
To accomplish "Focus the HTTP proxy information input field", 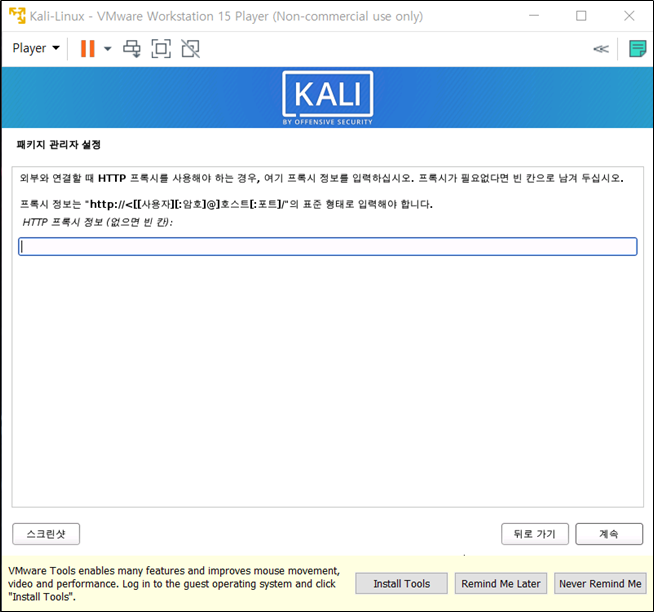I will pyautogui.click(x=327, y=246).
